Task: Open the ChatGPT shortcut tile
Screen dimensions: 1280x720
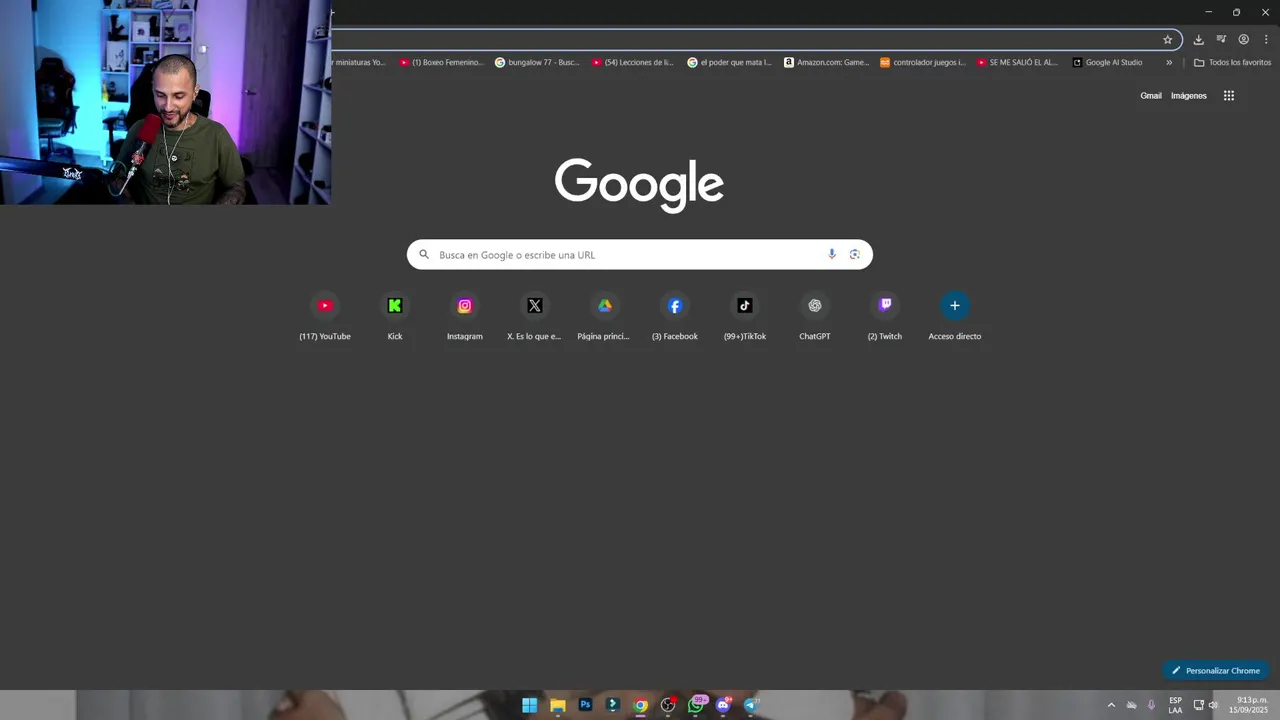Action: point(815,318)
